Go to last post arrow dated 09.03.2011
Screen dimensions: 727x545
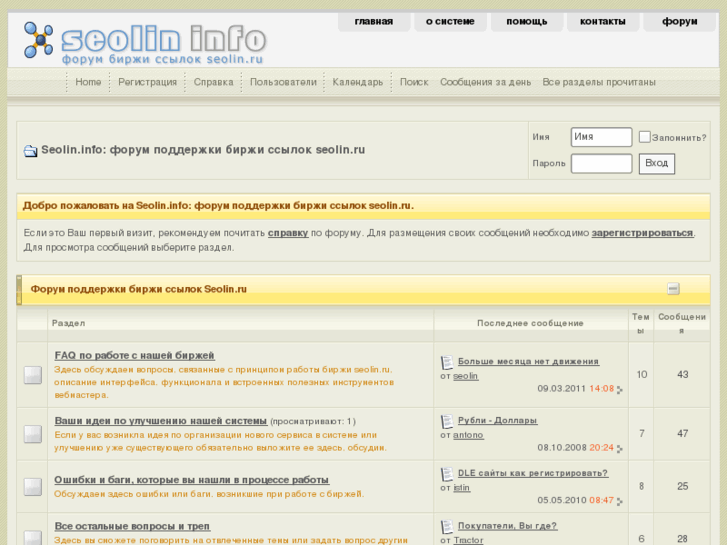pos(620,390)
